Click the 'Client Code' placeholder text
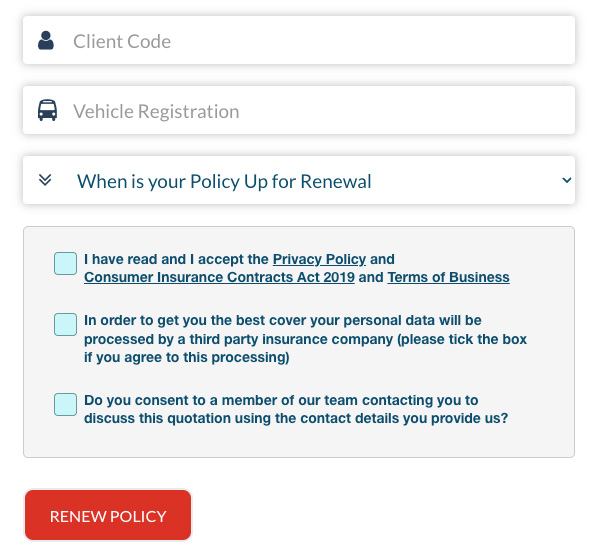 coord(122,41)
